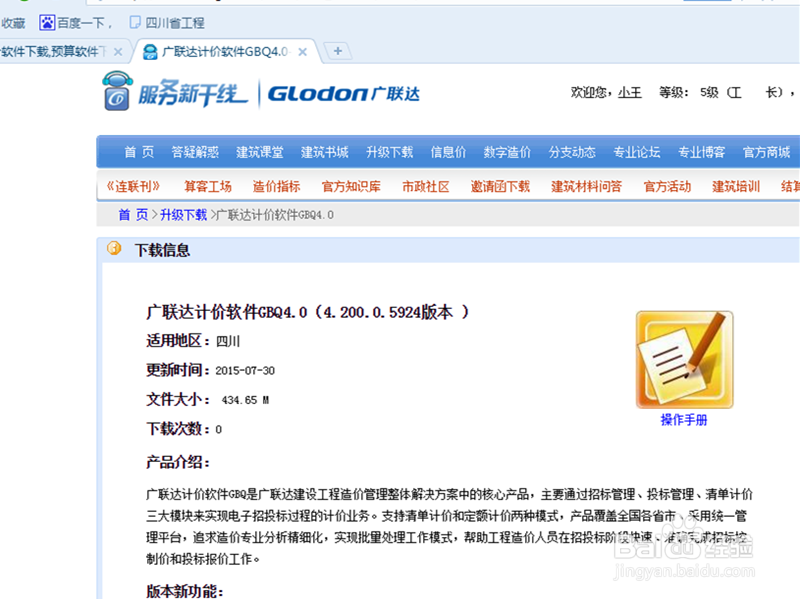Open 答疑解惑 navigation item
800x599 pixels.
click(x=195, y=152)
